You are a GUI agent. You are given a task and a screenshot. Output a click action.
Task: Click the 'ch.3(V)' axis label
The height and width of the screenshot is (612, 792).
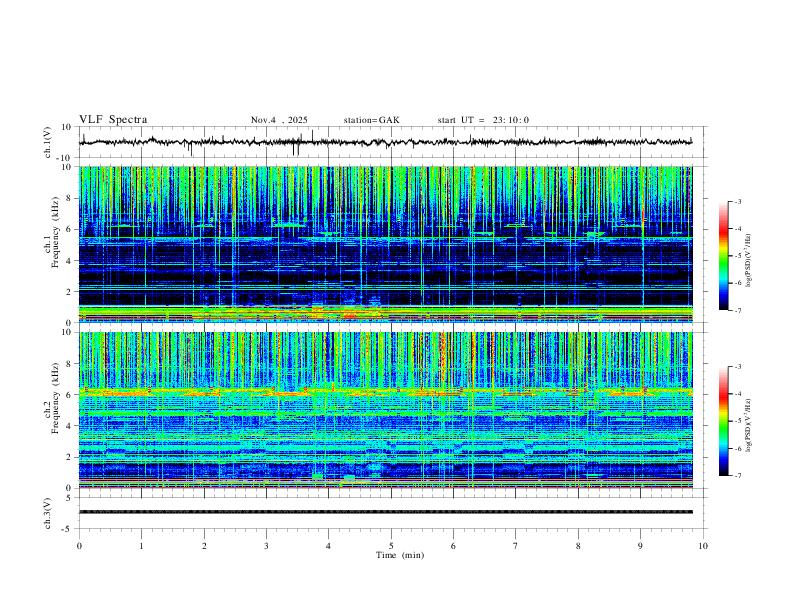(48, 513)
